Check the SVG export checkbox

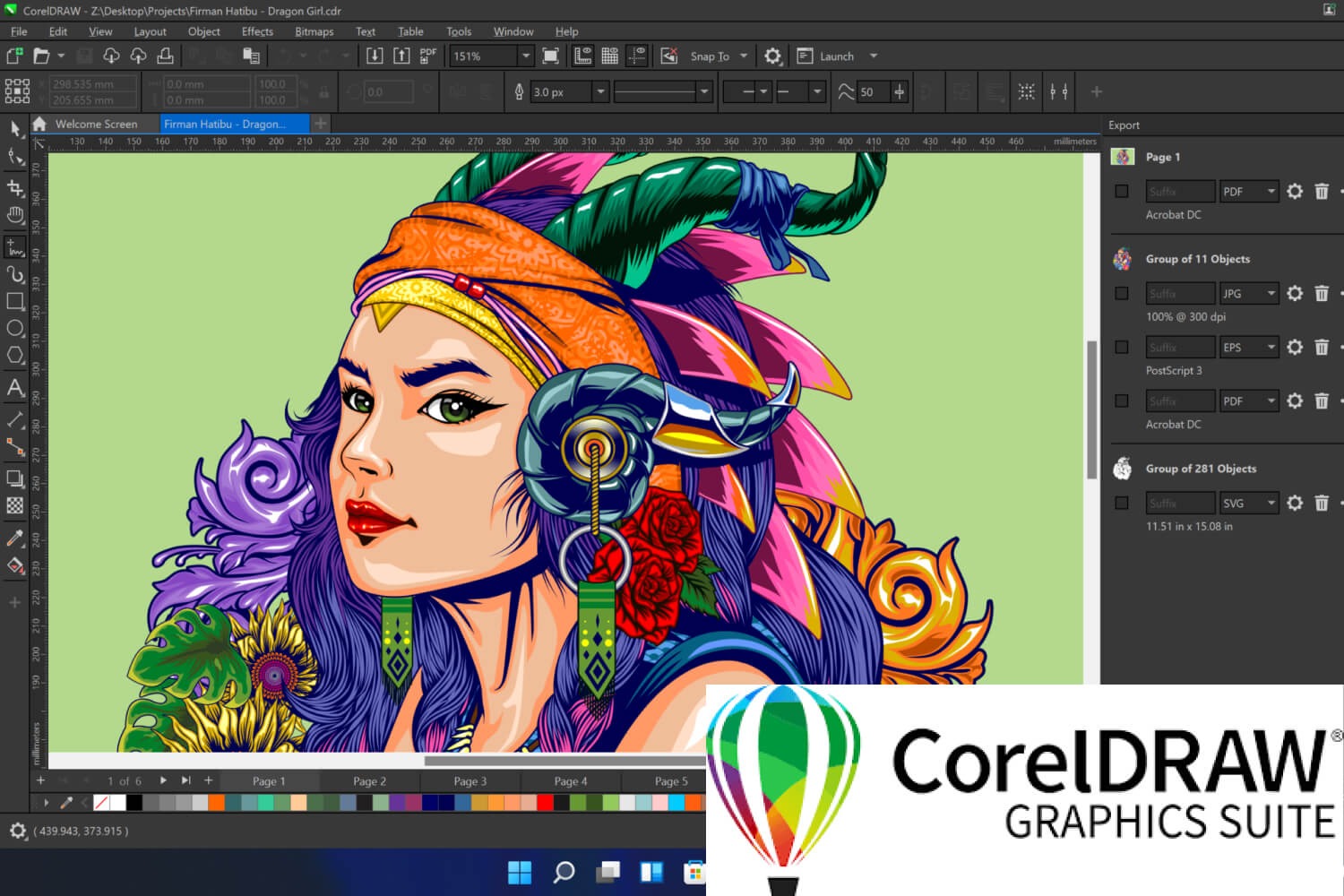pyautogui.click(x=1121, y=504)
